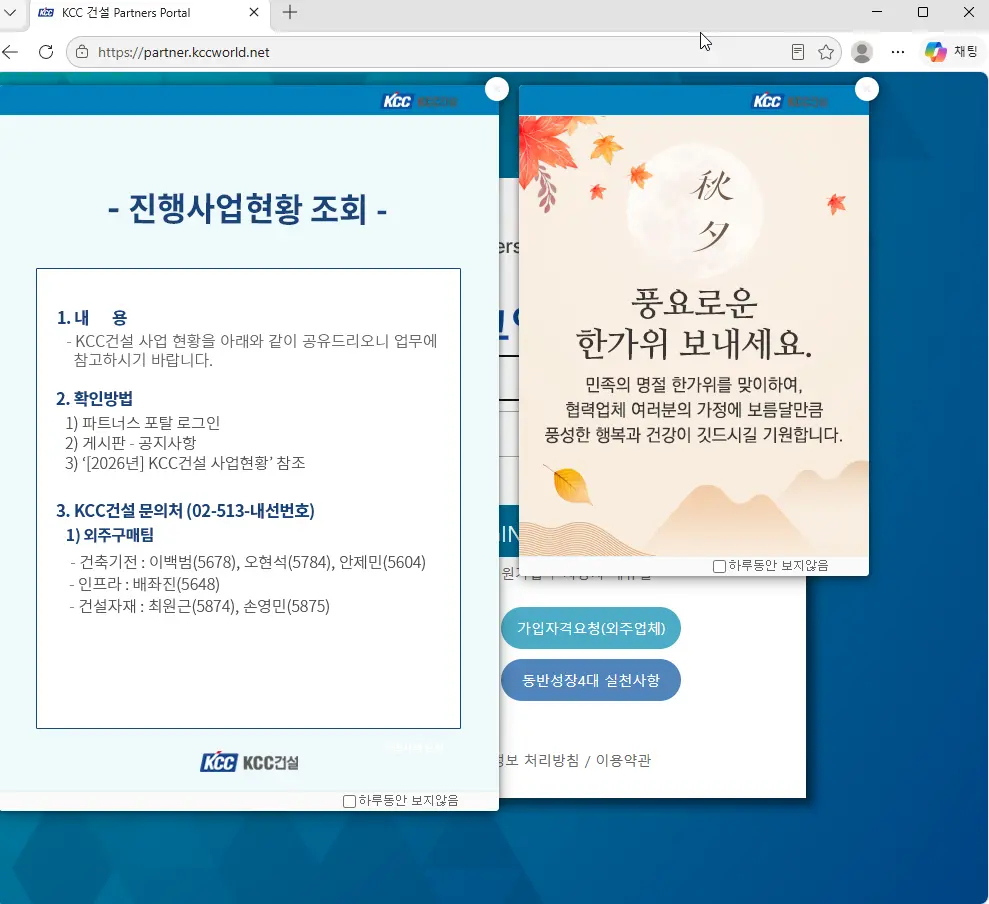Click the text 1) 외주구매팀
989x904 pixels.
[x=110, y=535]
